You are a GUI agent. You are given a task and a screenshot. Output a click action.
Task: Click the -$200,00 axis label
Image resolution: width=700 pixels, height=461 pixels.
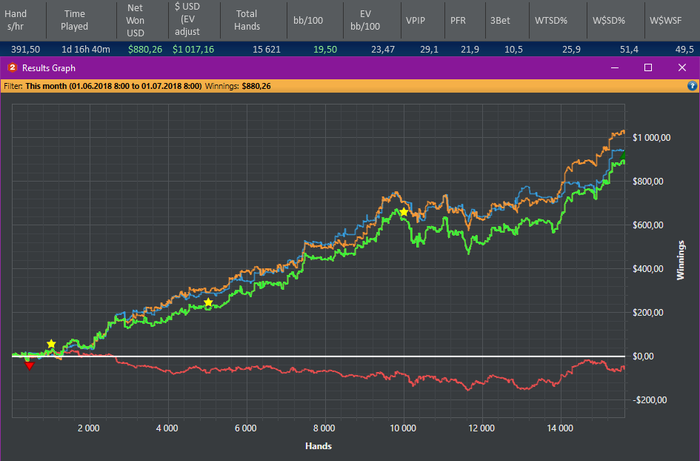click(x=650, y=400)
